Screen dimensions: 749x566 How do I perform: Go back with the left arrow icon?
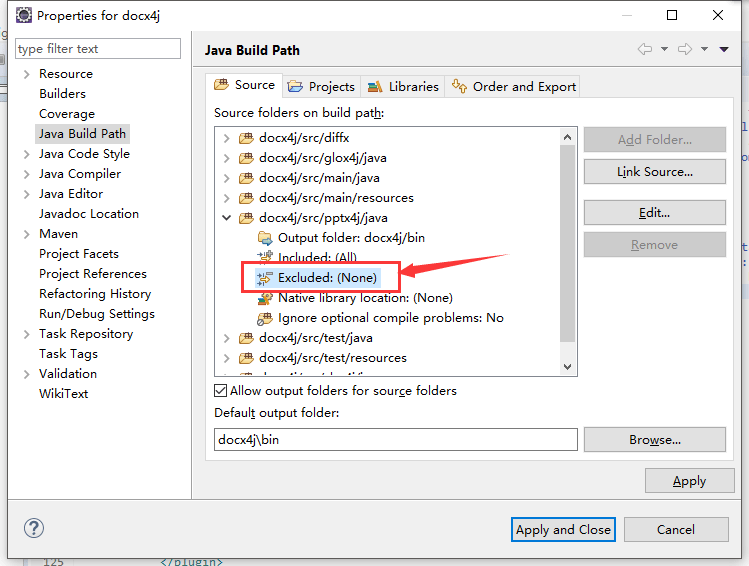(x=645, y=49)
